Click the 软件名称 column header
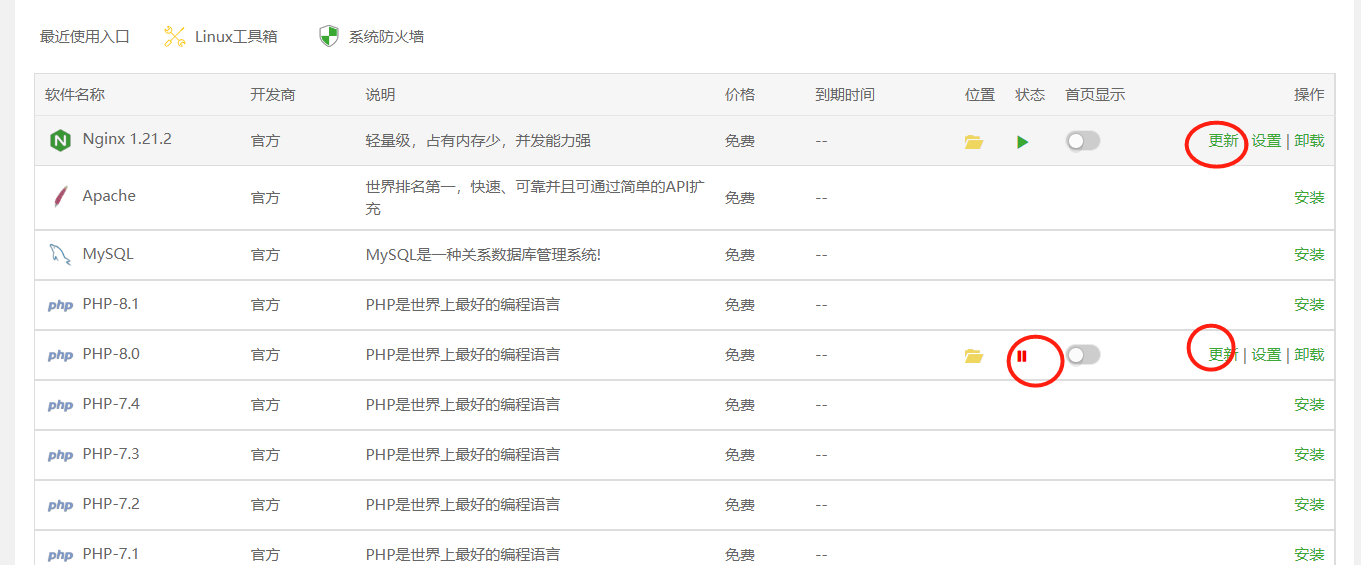Screen dimensions: 1361x565 pos(75,95)
